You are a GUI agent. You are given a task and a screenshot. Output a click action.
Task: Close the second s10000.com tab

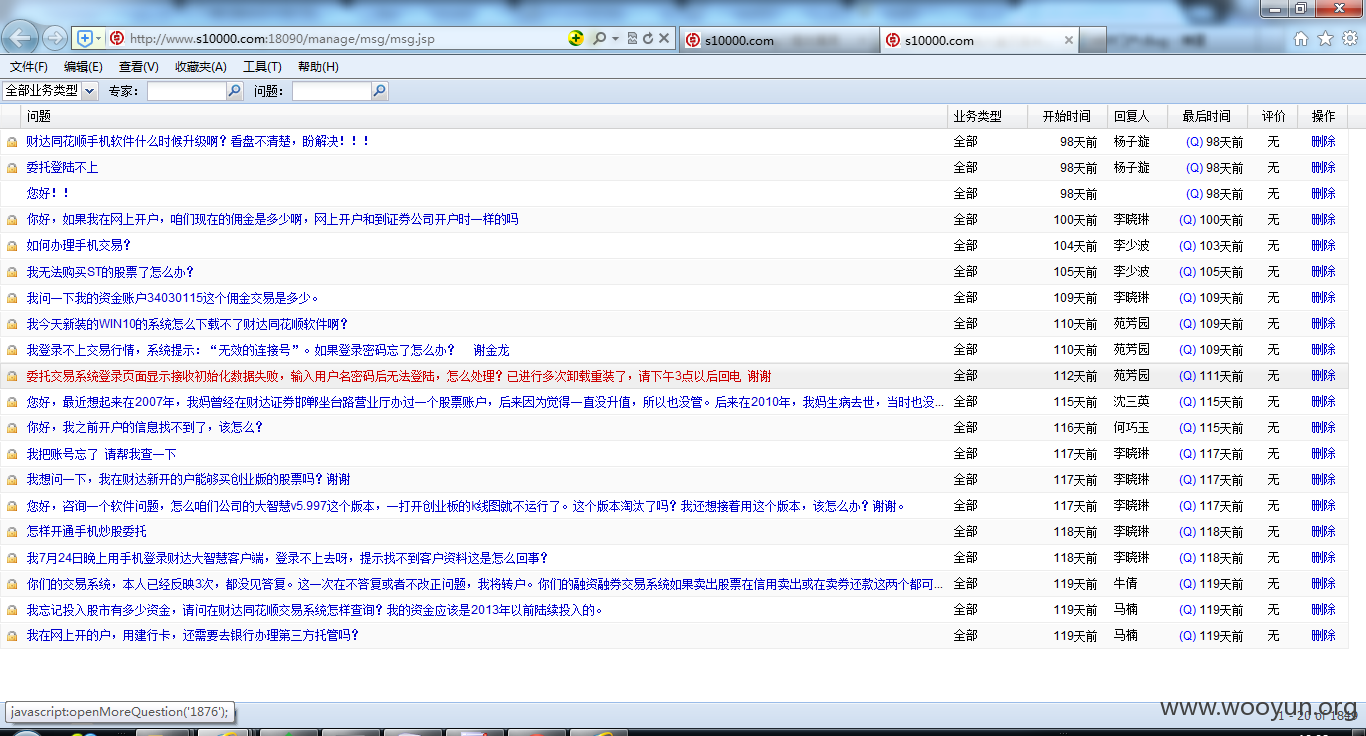1068,40
